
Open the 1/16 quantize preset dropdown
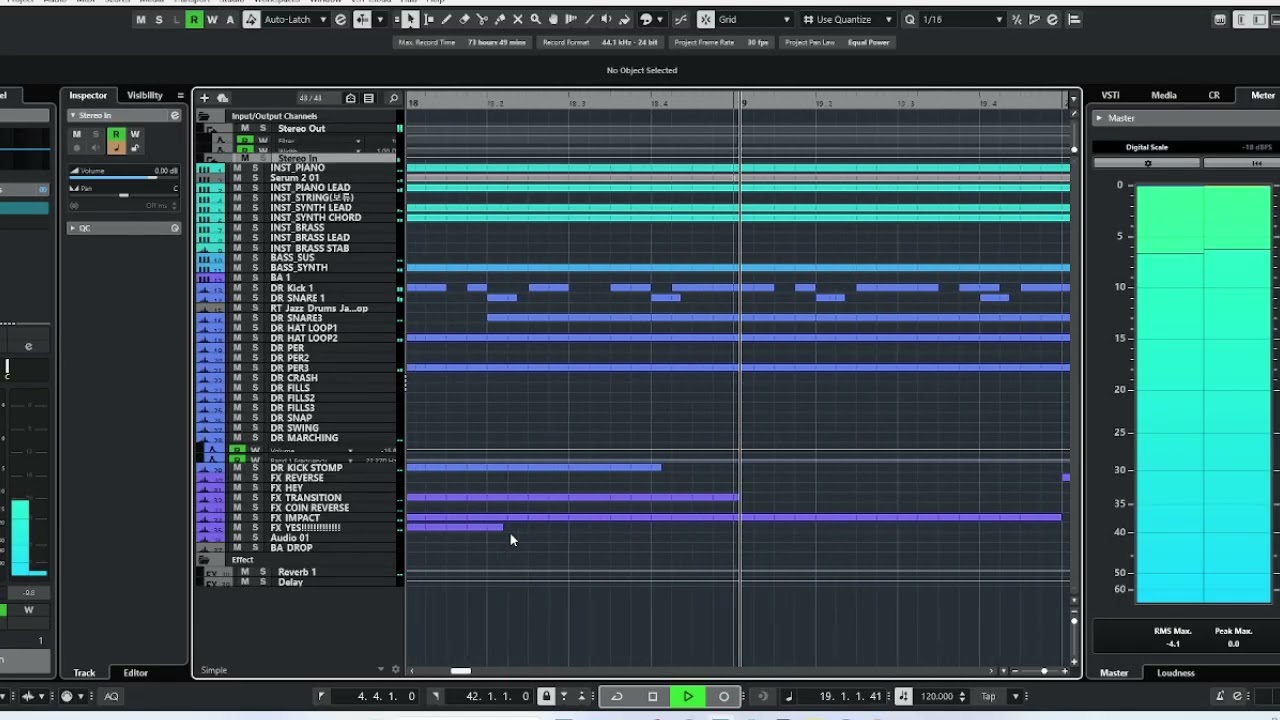coord(961,19)
